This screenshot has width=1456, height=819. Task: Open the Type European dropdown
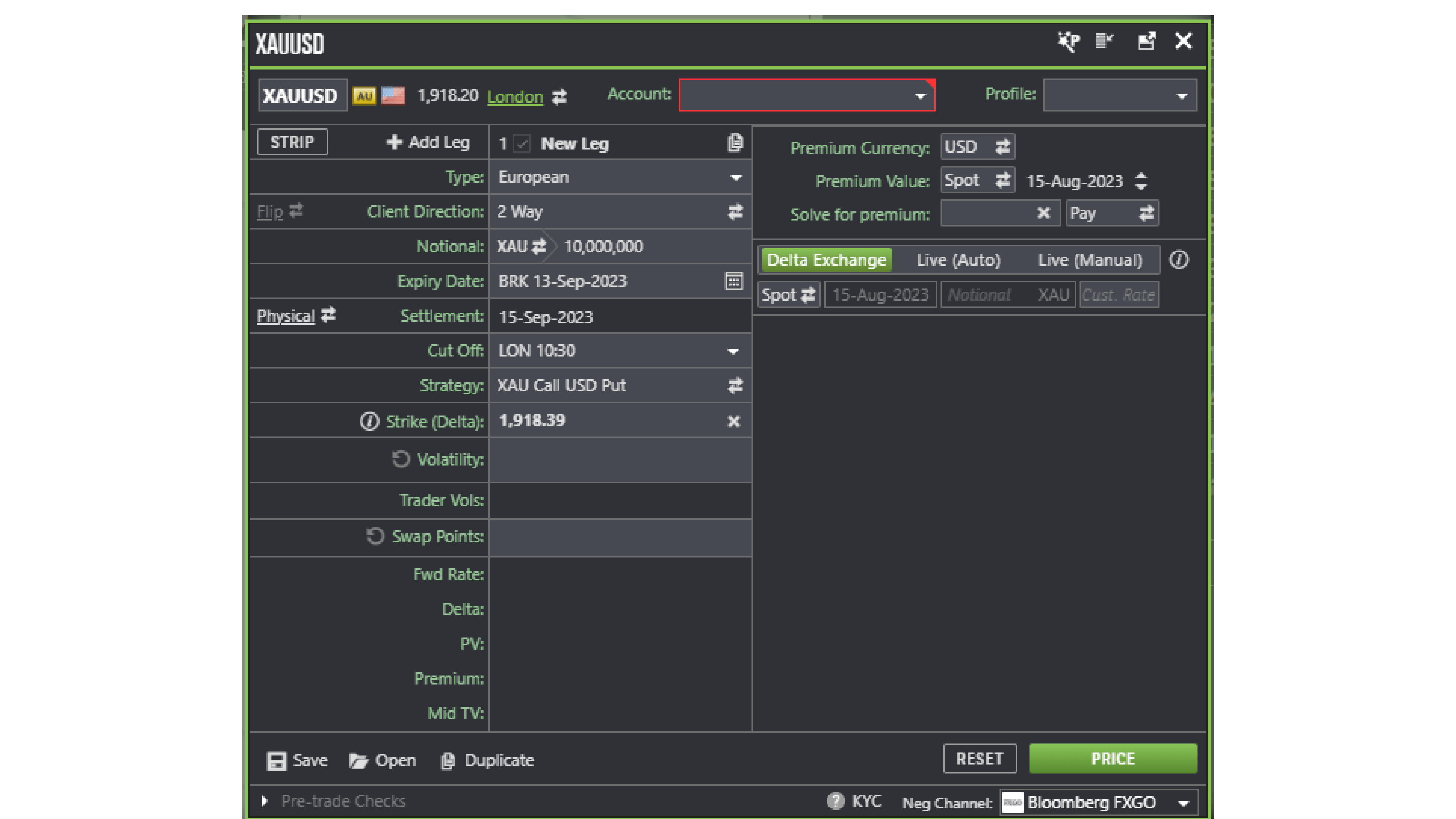coord(735,178)
